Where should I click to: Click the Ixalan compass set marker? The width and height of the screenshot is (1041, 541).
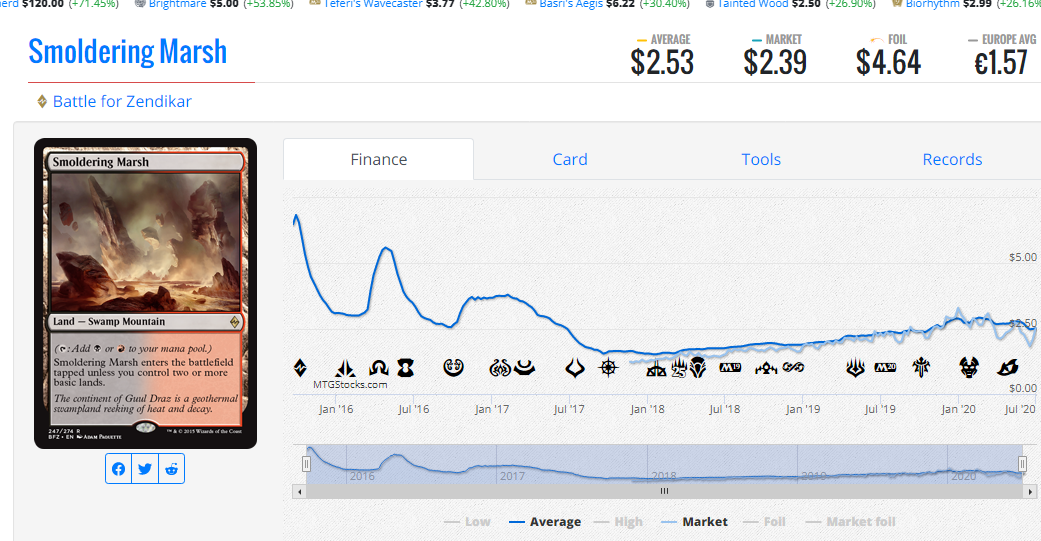[x=608, y=367]
